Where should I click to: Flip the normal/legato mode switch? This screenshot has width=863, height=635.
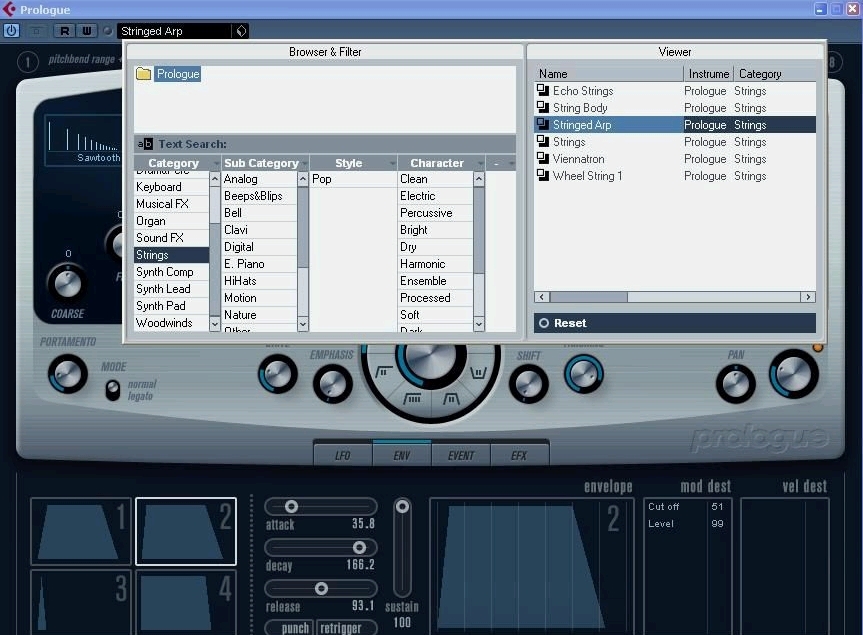[x=113, y=390]
